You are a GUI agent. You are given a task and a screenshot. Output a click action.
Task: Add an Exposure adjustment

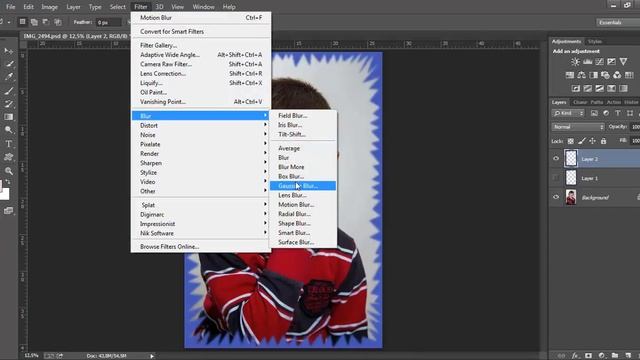(x=611, y=62)
